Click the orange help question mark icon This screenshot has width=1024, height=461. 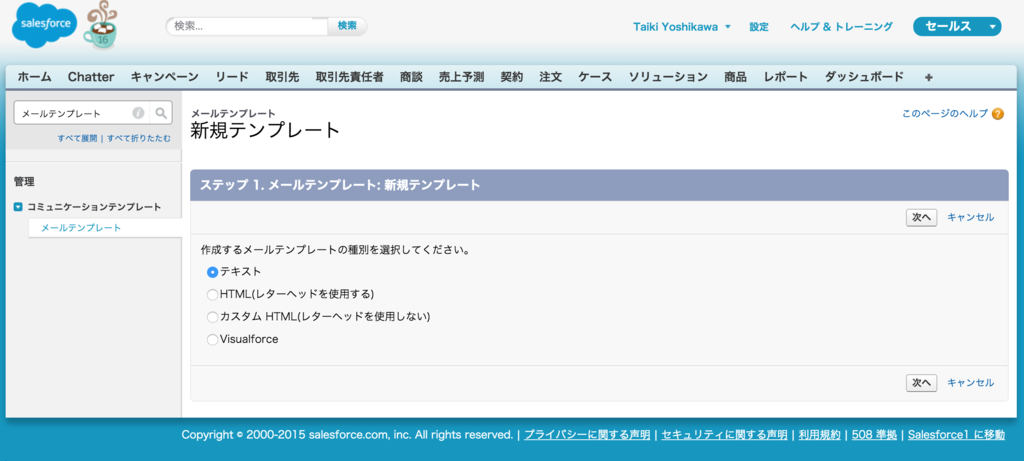tap(997, 114)
